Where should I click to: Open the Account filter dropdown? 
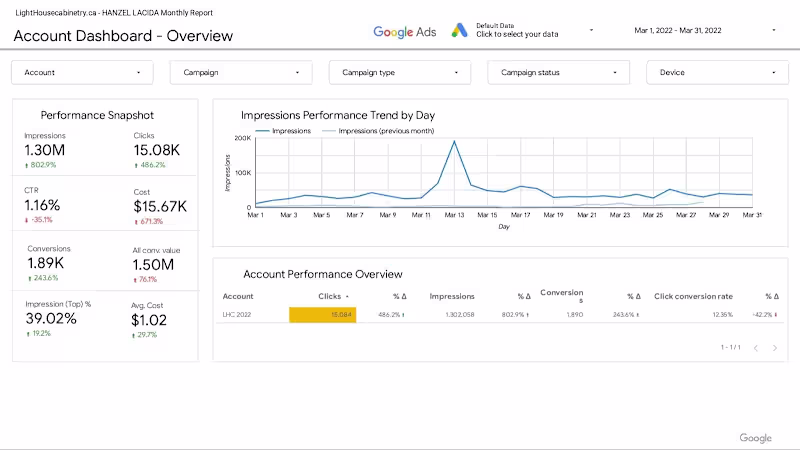pos(82,72)
